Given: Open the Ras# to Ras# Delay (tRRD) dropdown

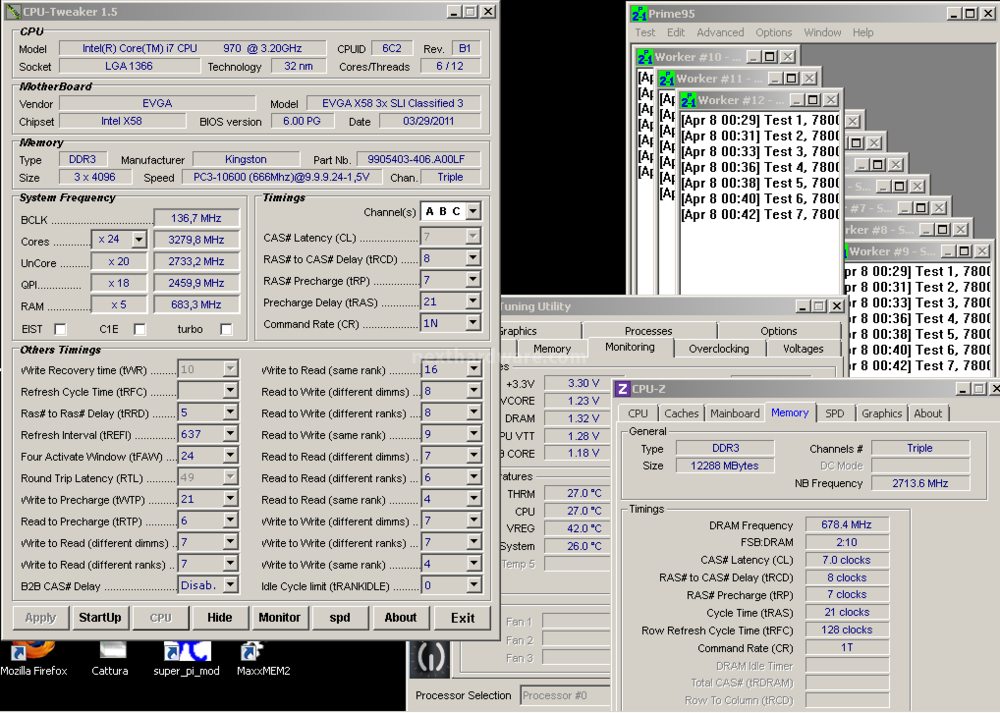Looking at the screenshot, I should [x=230, y=413].
